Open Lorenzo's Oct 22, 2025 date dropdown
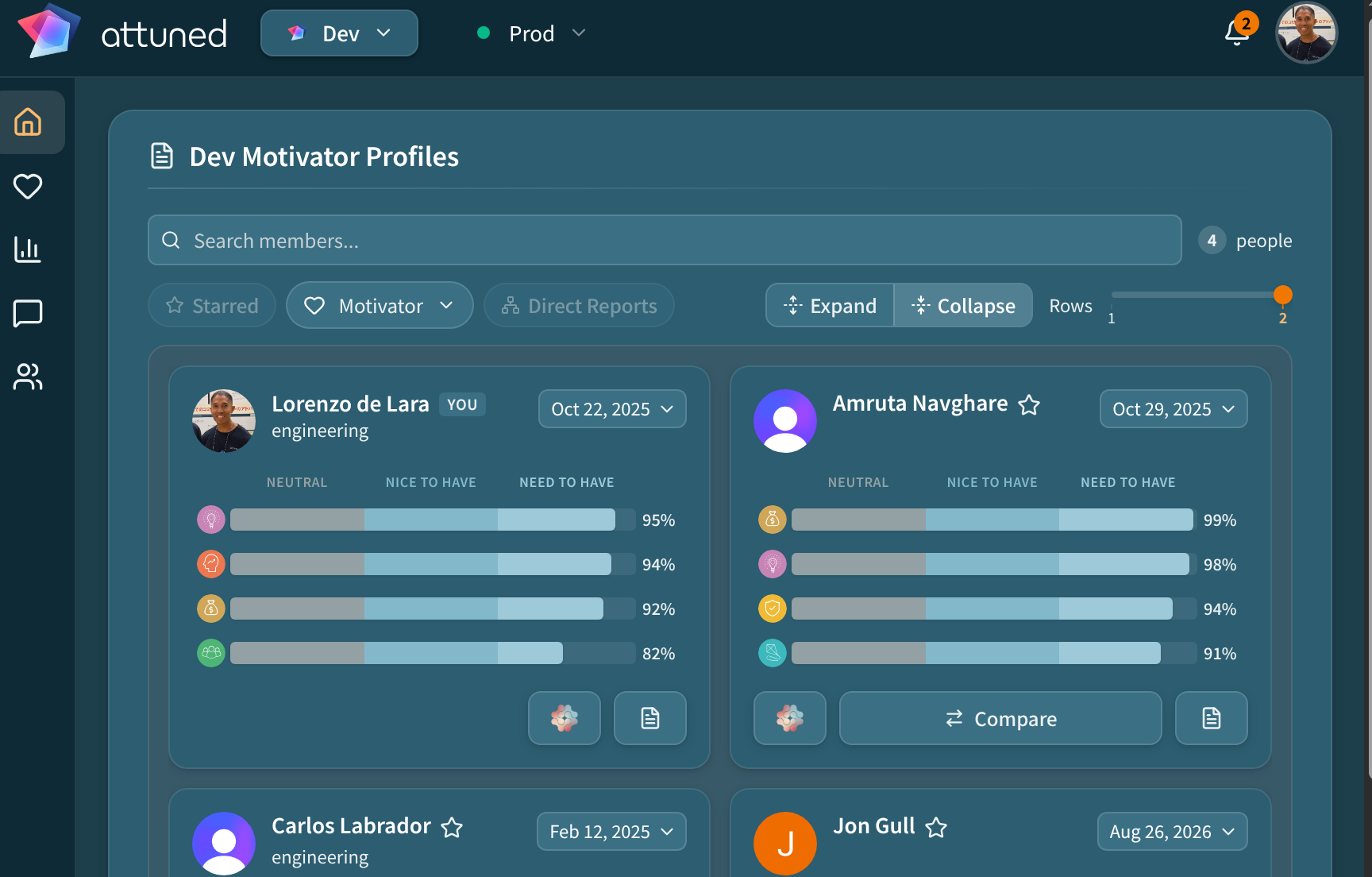 612,409
